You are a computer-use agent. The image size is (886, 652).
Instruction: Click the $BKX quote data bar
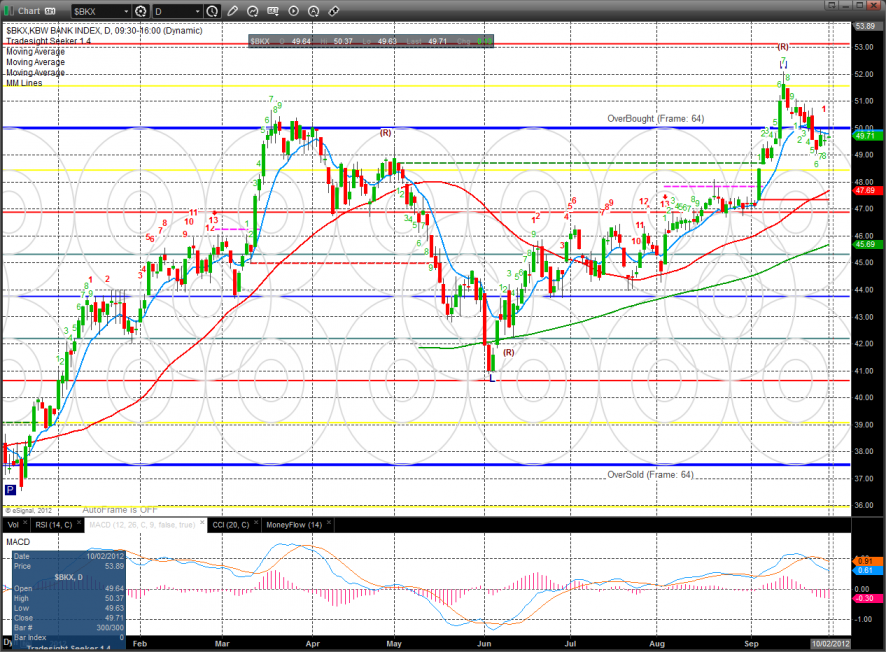click(x=371, y=41)
